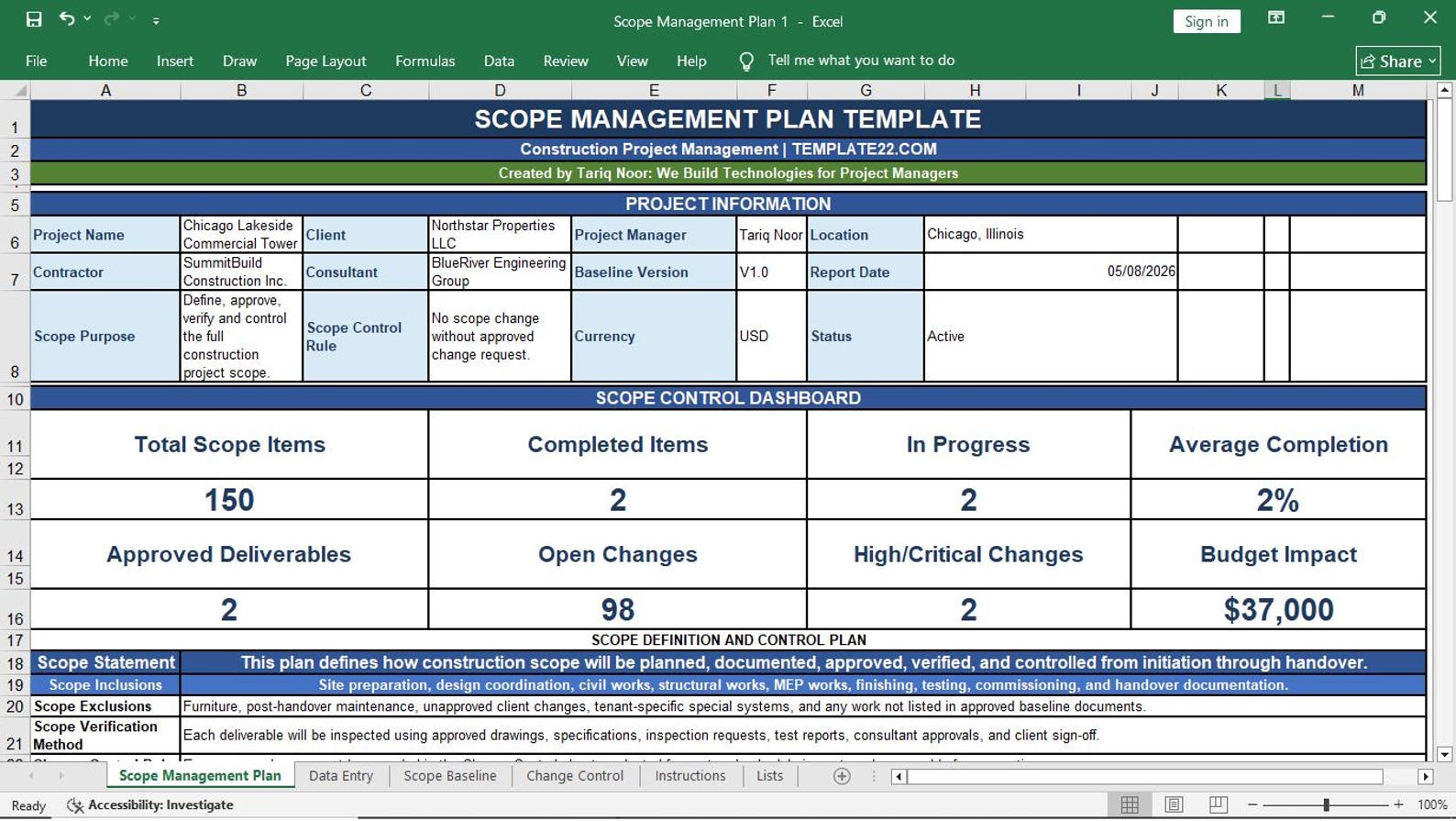The height and width of the screenshot is (821, 1456).
Task: Select the Baseline Version cell V1.0
Action: pos(771,272)
